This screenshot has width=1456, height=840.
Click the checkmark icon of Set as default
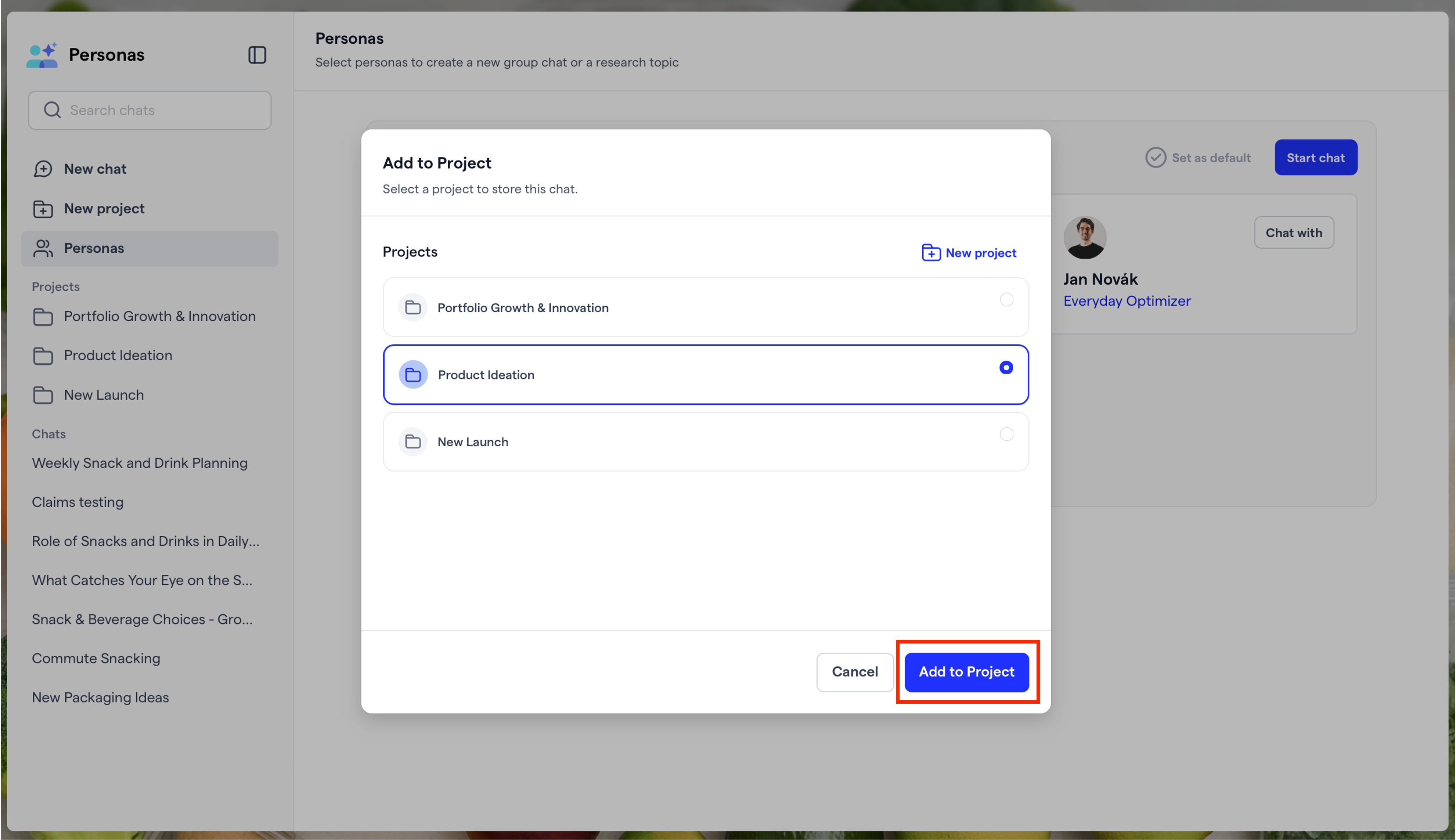coord(1156,158)
